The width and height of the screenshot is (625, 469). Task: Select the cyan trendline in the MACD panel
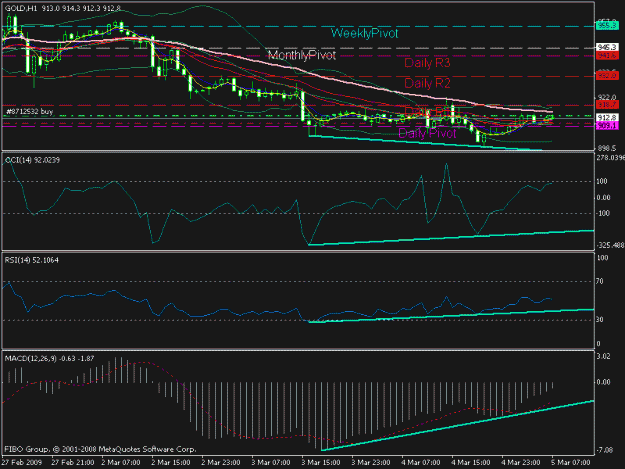click(x=458, y=426)
